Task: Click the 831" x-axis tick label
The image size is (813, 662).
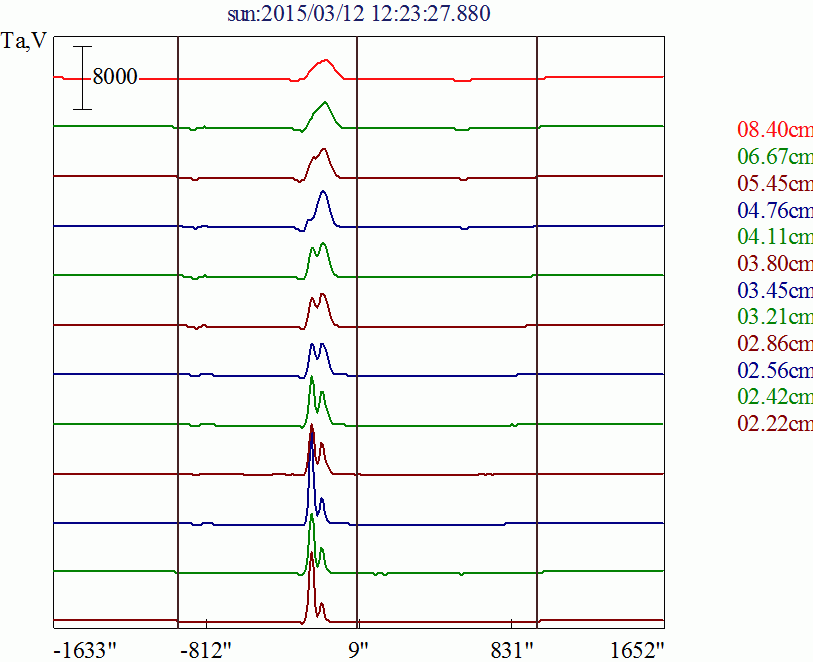Action: point(512,651)
